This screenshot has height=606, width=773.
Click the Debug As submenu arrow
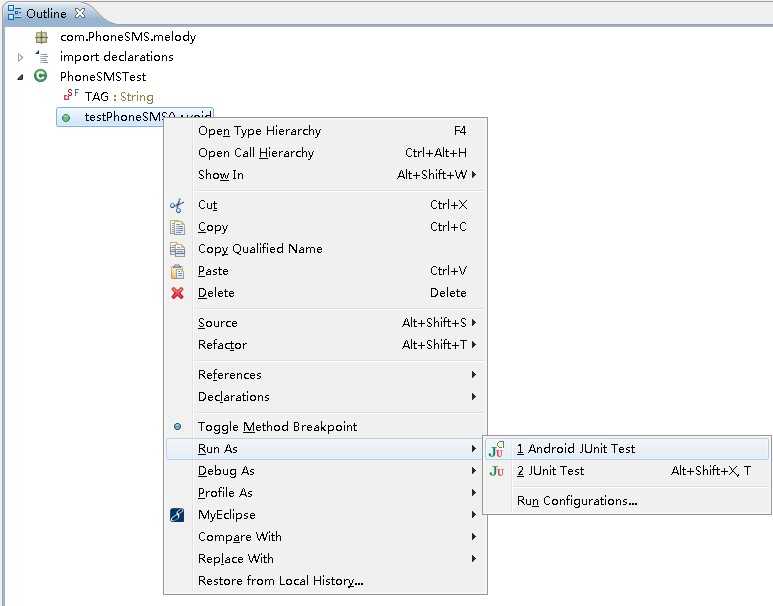point(474,471)
